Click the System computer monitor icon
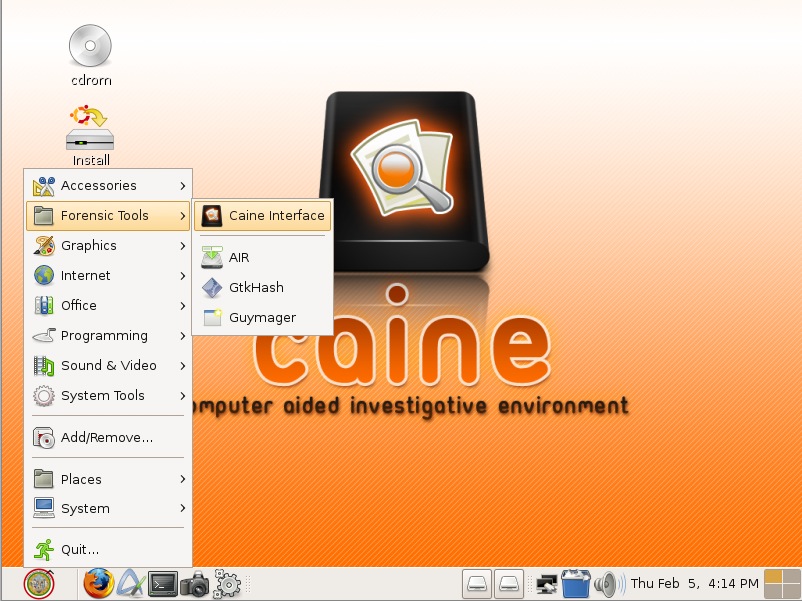802x601 pixels. 44,508
